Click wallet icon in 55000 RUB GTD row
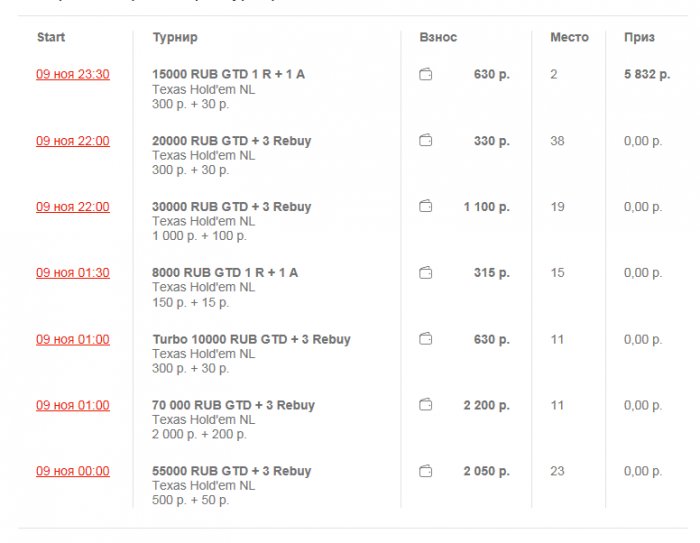This screenshot has height=543, width=700. pyautogui.click(x=426, y=471)
